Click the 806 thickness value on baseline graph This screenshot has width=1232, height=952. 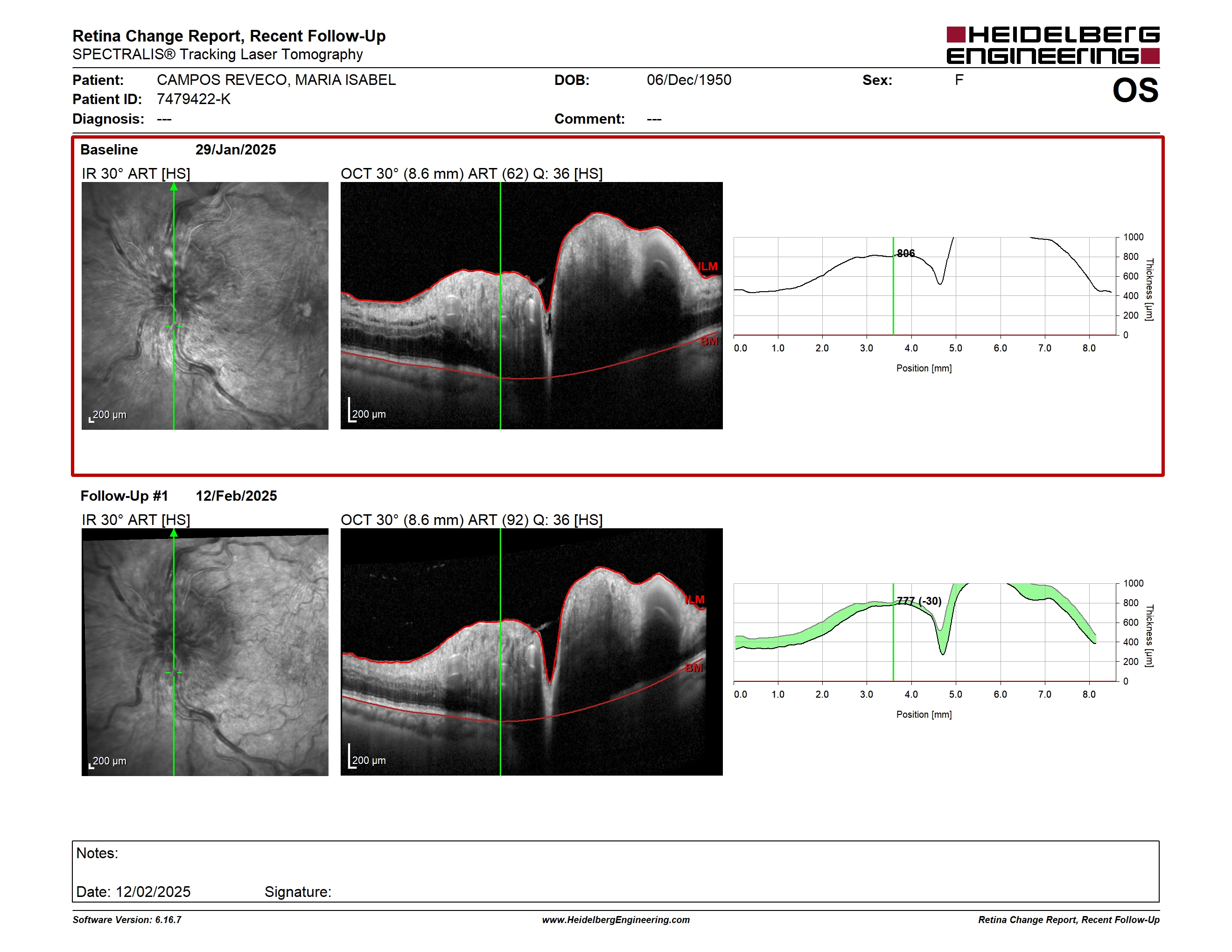905,253
